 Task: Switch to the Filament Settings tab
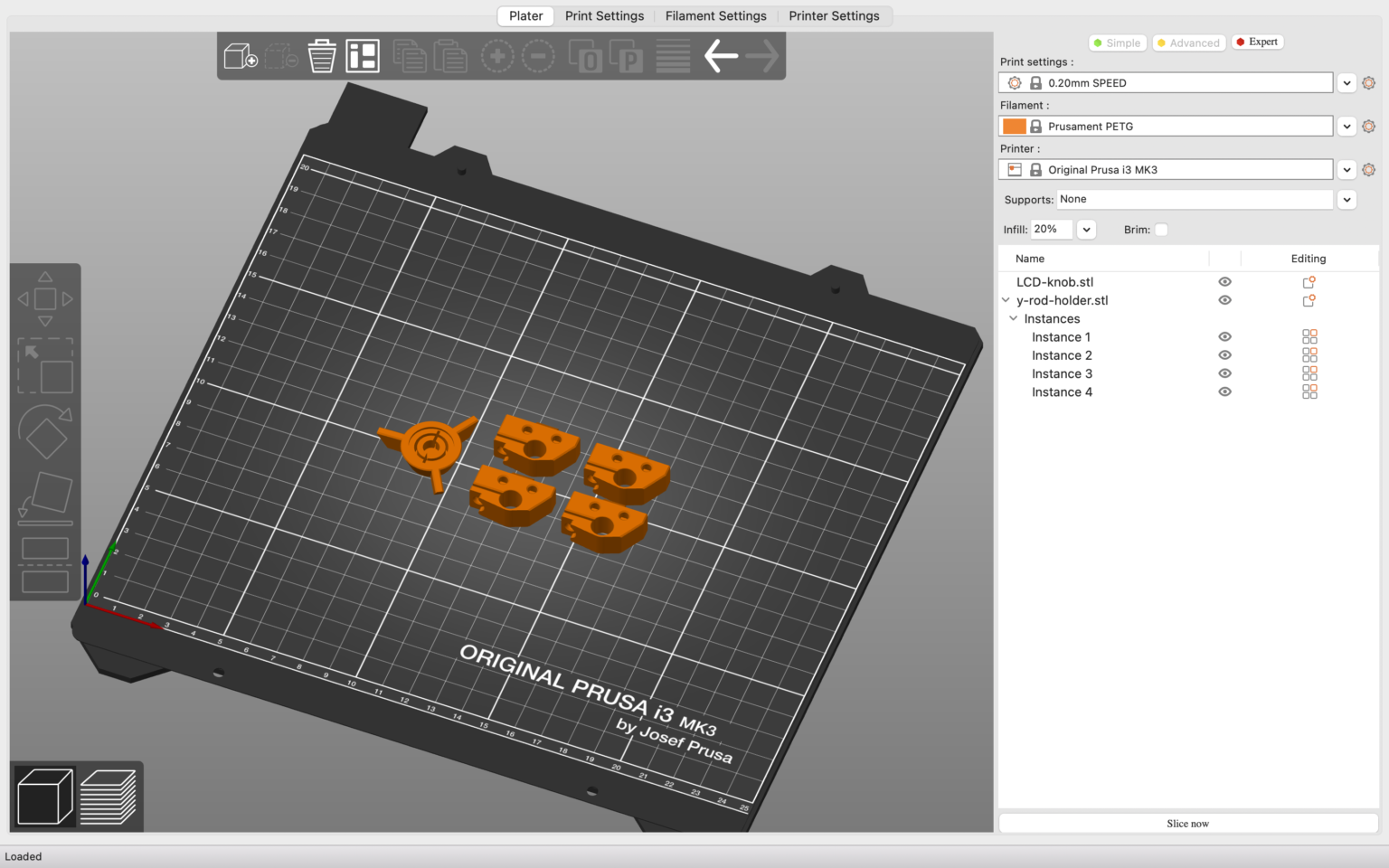pyautogui.click(x=715, y=15)
